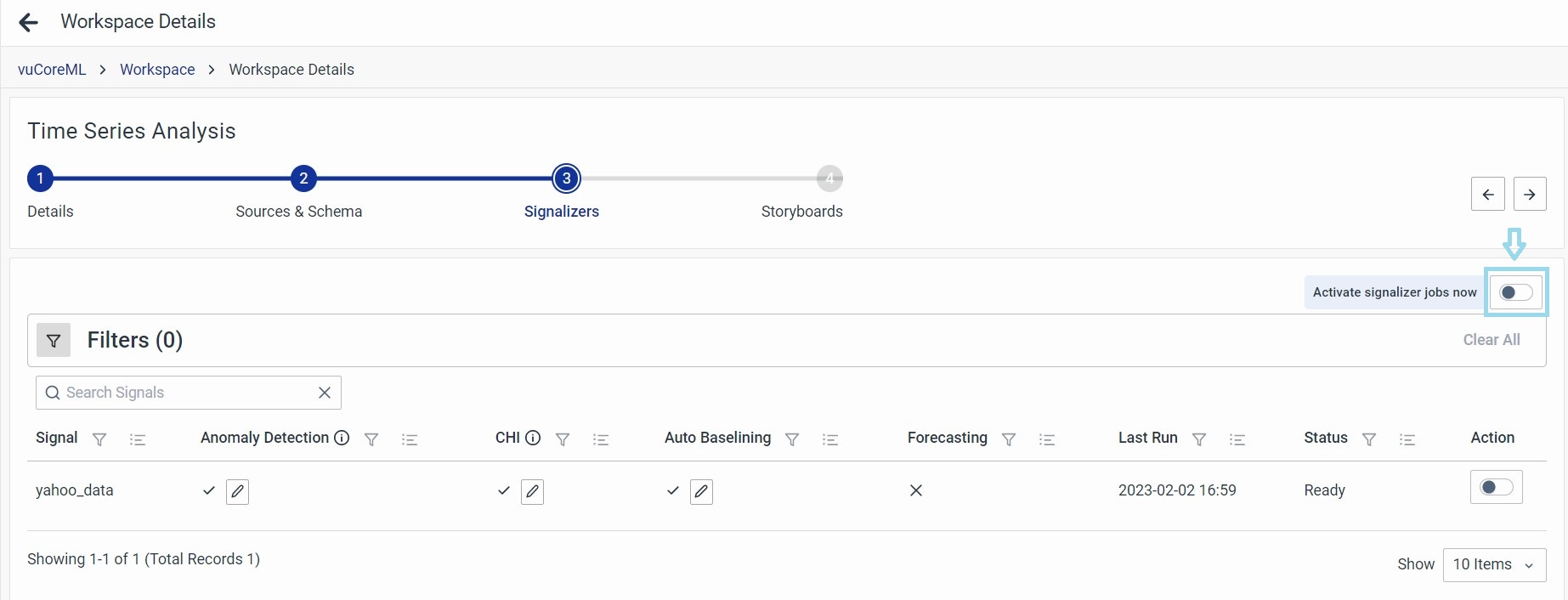Edit Auto Baselining for yahoo_data

point(701,491)
